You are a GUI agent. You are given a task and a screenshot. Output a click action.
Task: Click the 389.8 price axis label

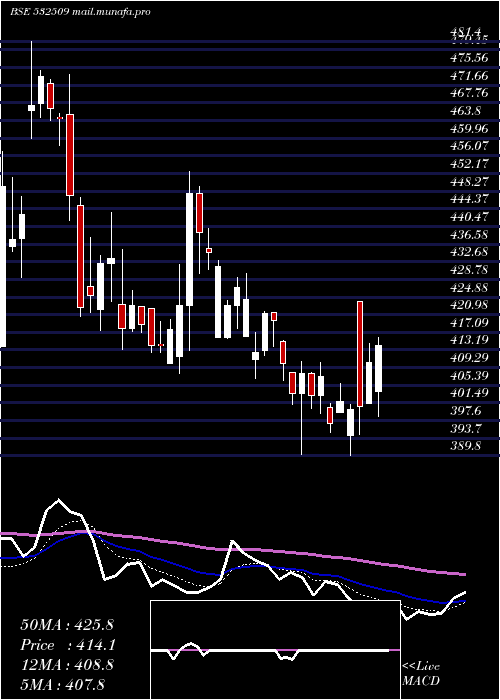click(x=467, y=446)
